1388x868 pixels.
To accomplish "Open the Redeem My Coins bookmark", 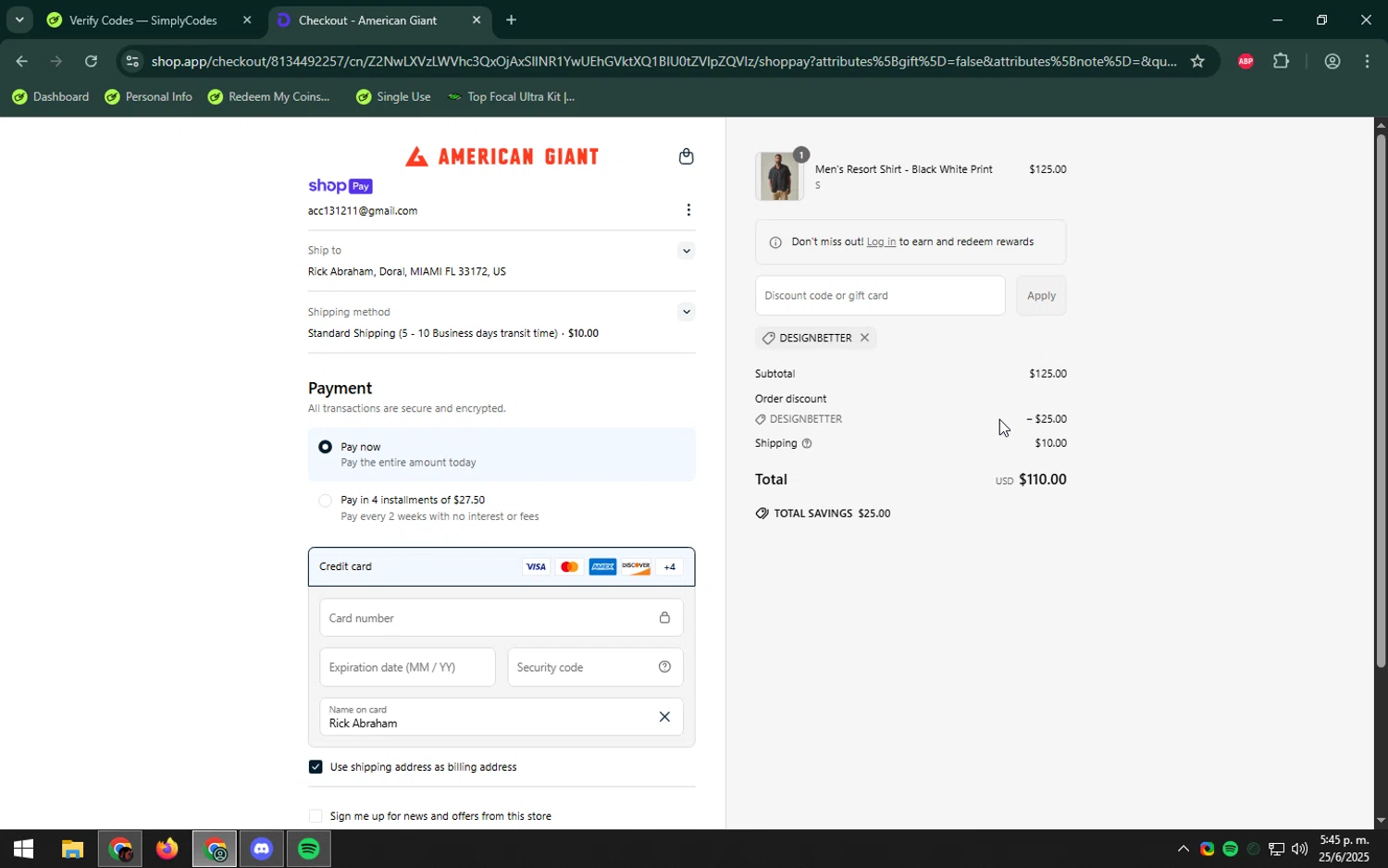I will (x=268, y=96).
